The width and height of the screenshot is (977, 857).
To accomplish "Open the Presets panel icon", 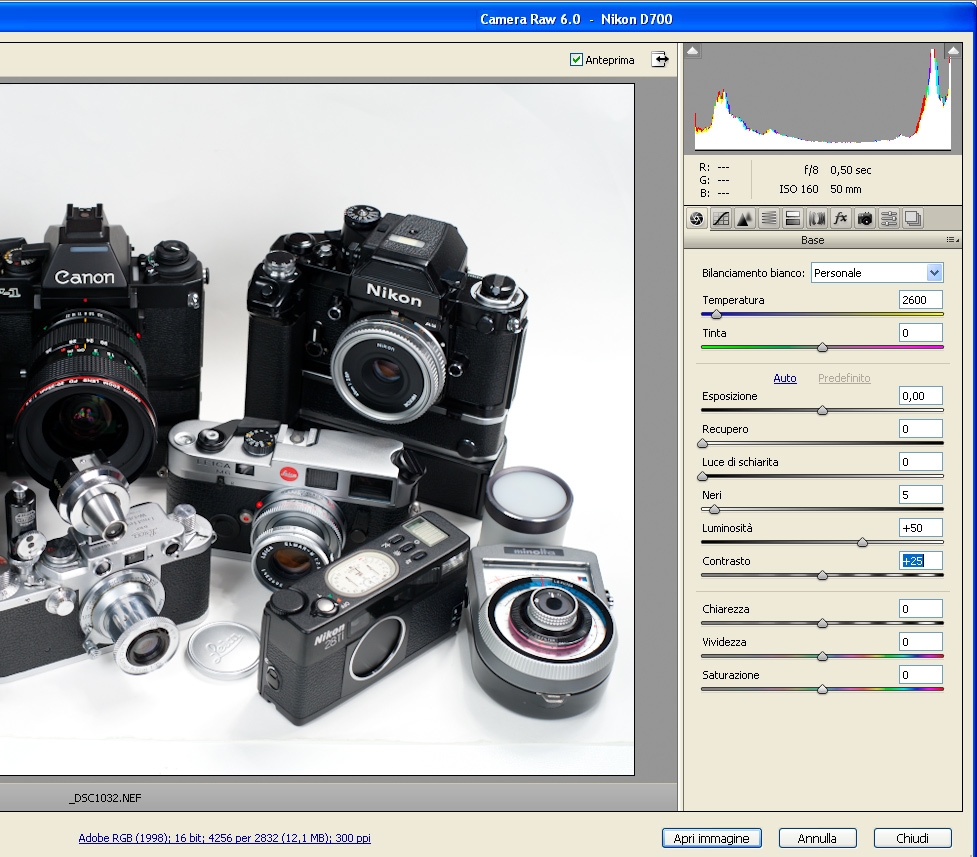I will (889, 219).
